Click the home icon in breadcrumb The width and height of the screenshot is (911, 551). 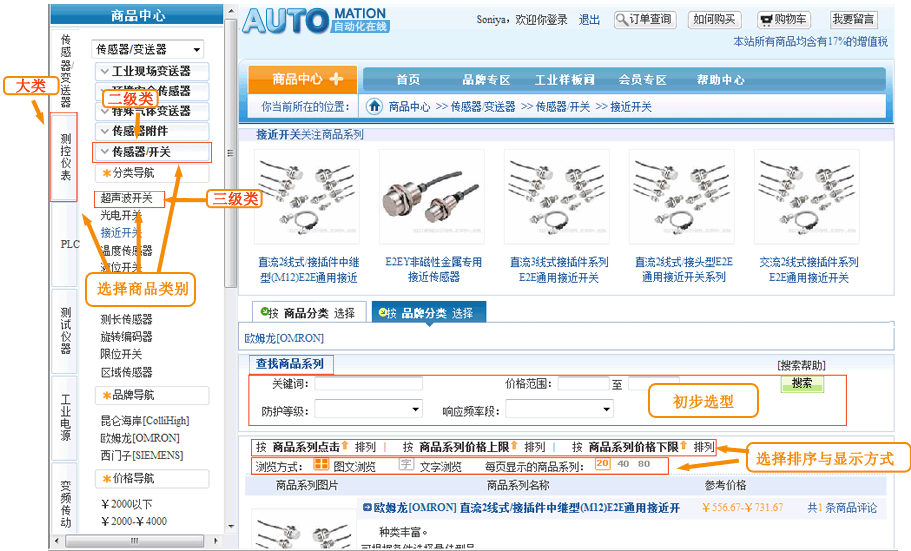(x=375, y=106)
